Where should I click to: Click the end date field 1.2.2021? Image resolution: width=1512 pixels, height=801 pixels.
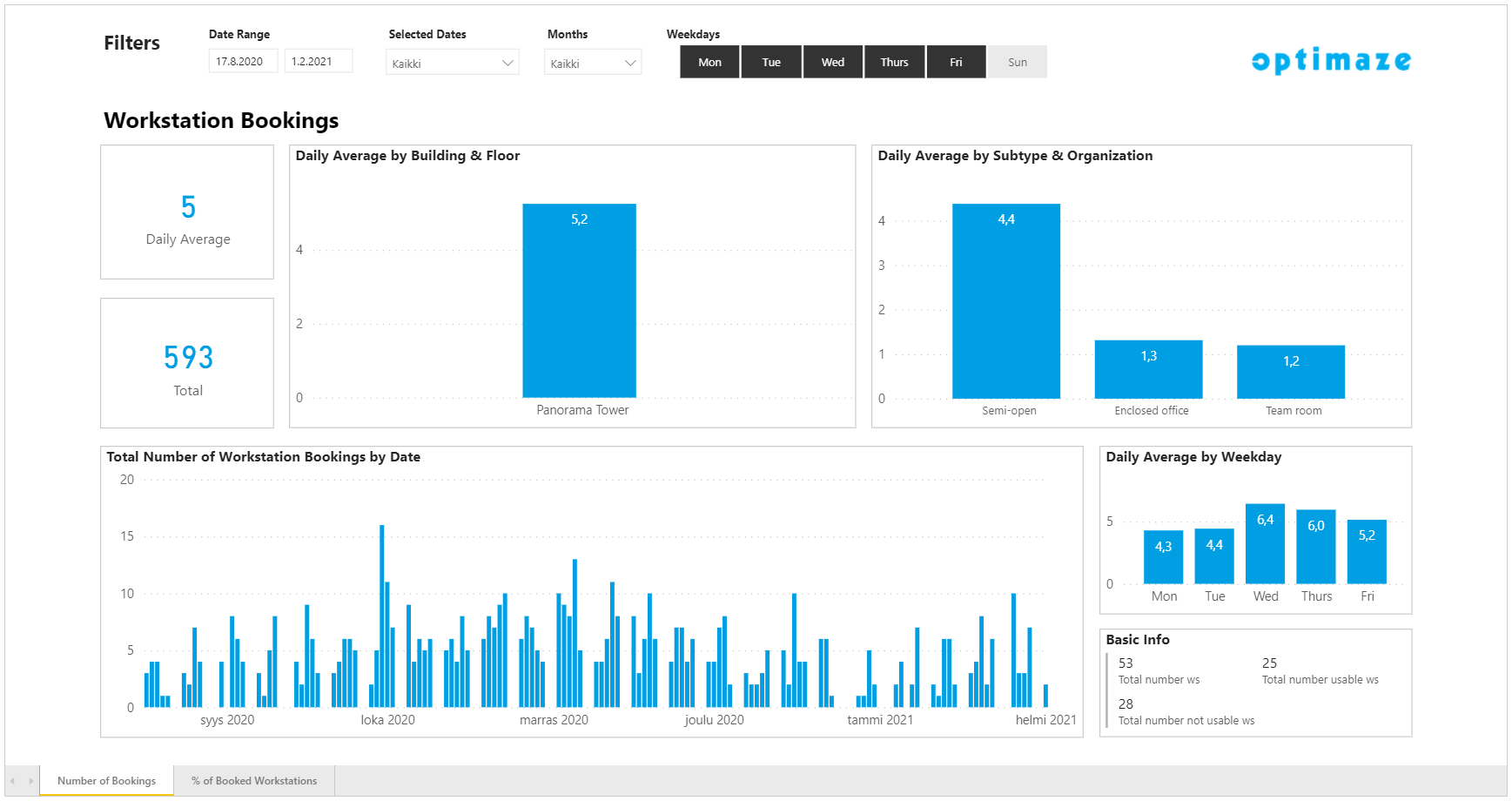click(x=318, y=62)
